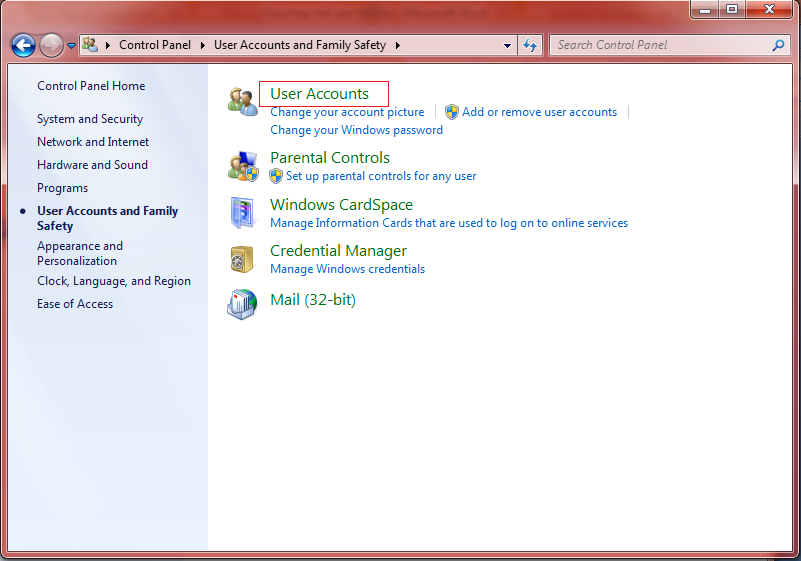Open Appearance and Personalization category
The height and width of the screenshot is (561, 801).
tap(80, 253)
